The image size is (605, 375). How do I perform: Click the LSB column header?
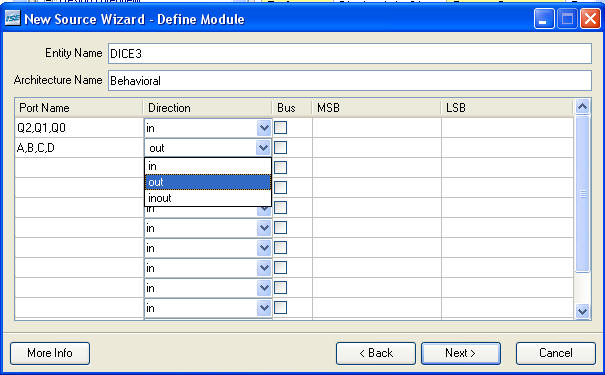[x=507, y=108]
